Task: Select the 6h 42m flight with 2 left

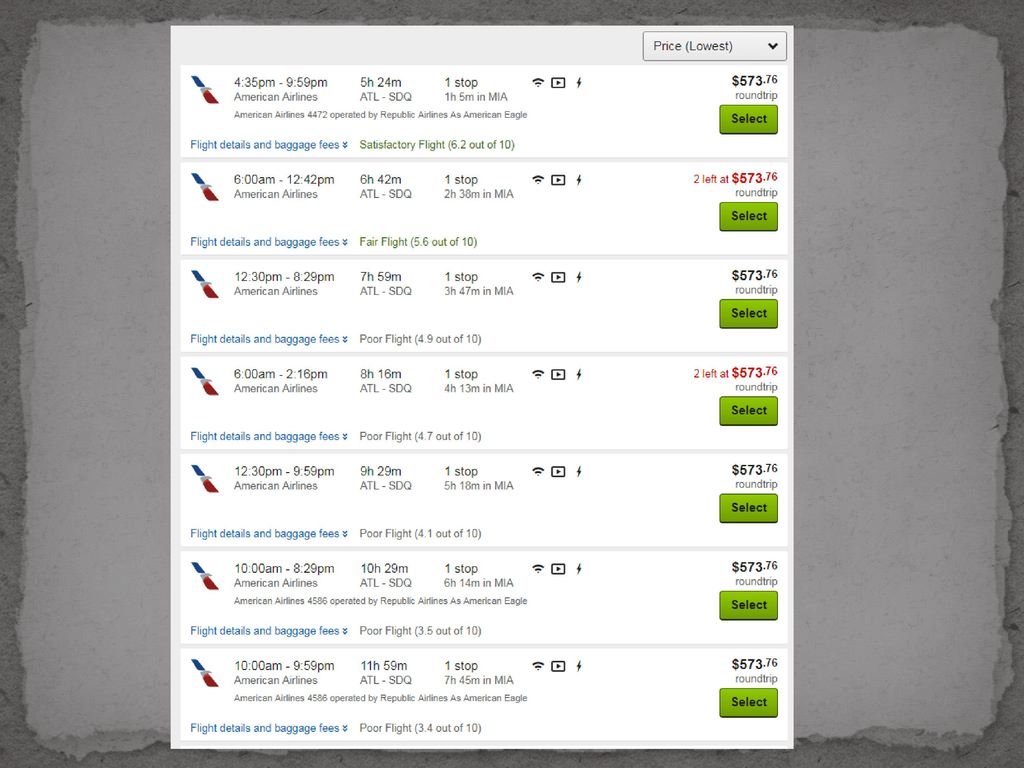Action: (x=748, y=217)
